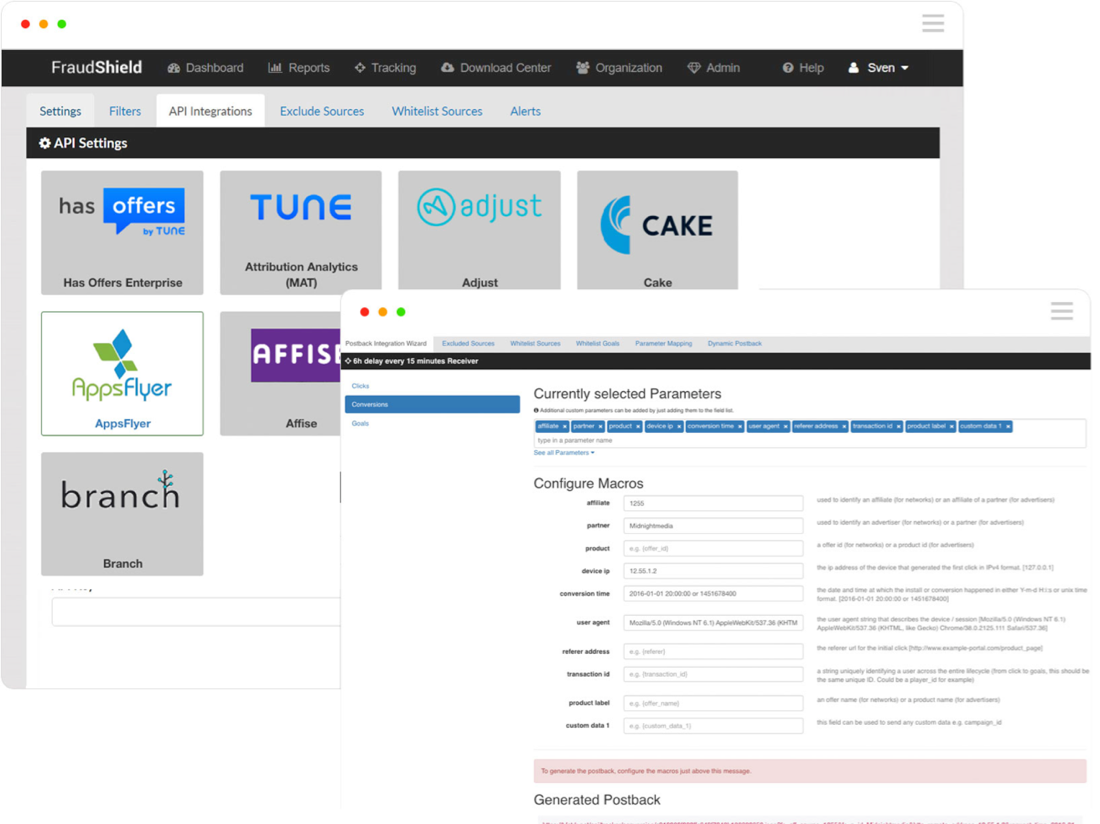Focus the referer address macro field
The width and height of the screenshot is (1100, 824).
point(713,651)
